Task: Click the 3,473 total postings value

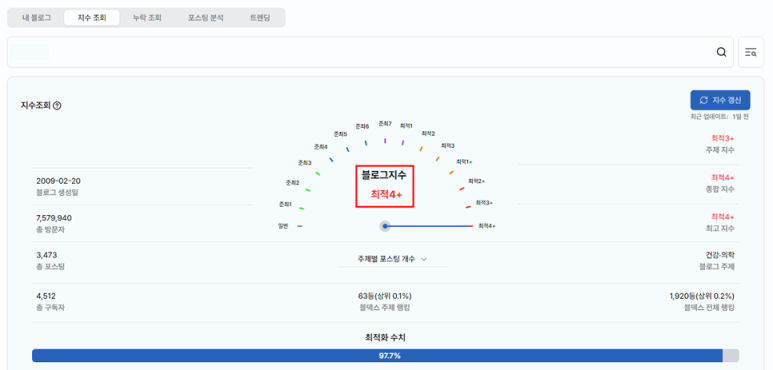Action: click(46, 255)
